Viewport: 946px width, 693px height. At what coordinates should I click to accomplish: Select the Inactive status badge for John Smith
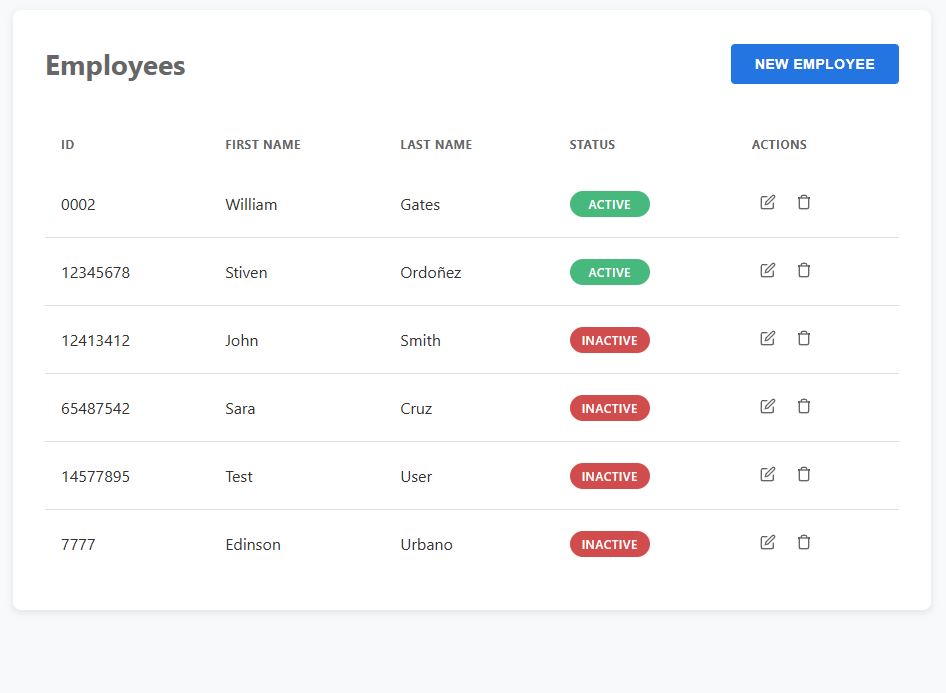(609, 340)
